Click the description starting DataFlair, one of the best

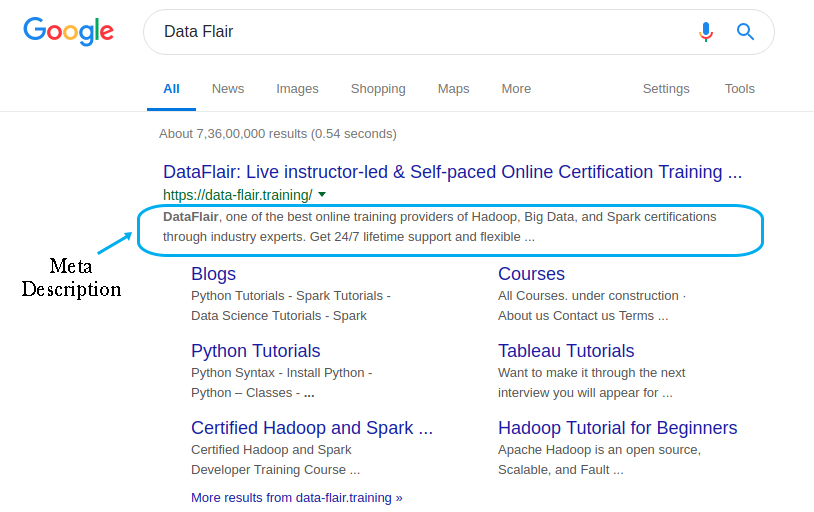(439, 227)
